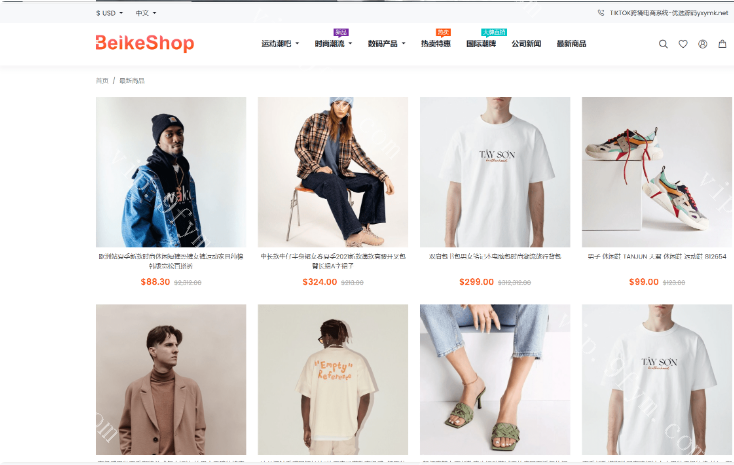Click the phone icon in top bar
Viewport: 734px width, 465px height.
(x=601, y=13)
